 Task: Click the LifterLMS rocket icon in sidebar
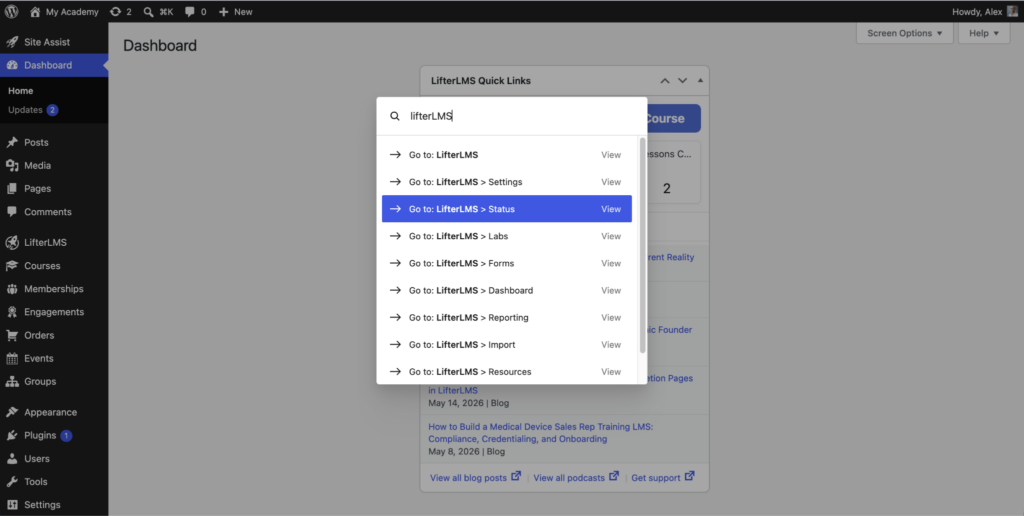pyautogui.click(x=12, y=242)
